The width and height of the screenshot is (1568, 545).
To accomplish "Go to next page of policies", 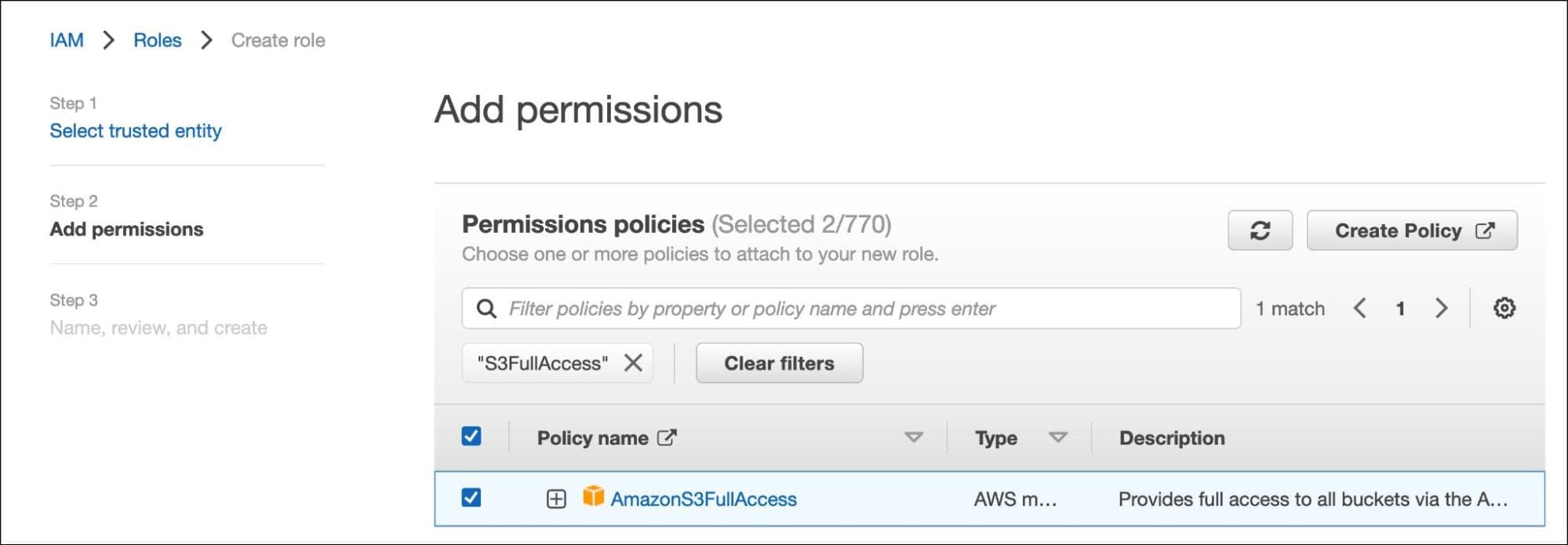I will [1442, 308].
